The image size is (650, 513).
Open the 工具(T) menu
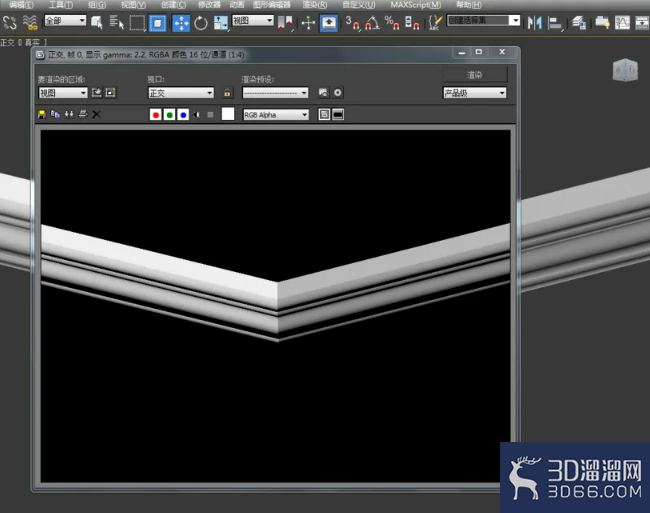[61, 5]
